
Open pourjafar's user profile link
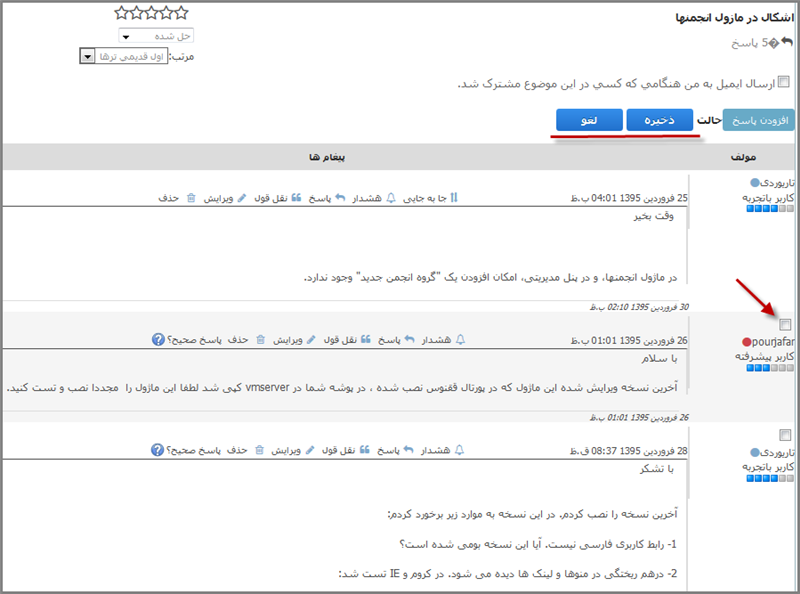[x=772, y=341]
